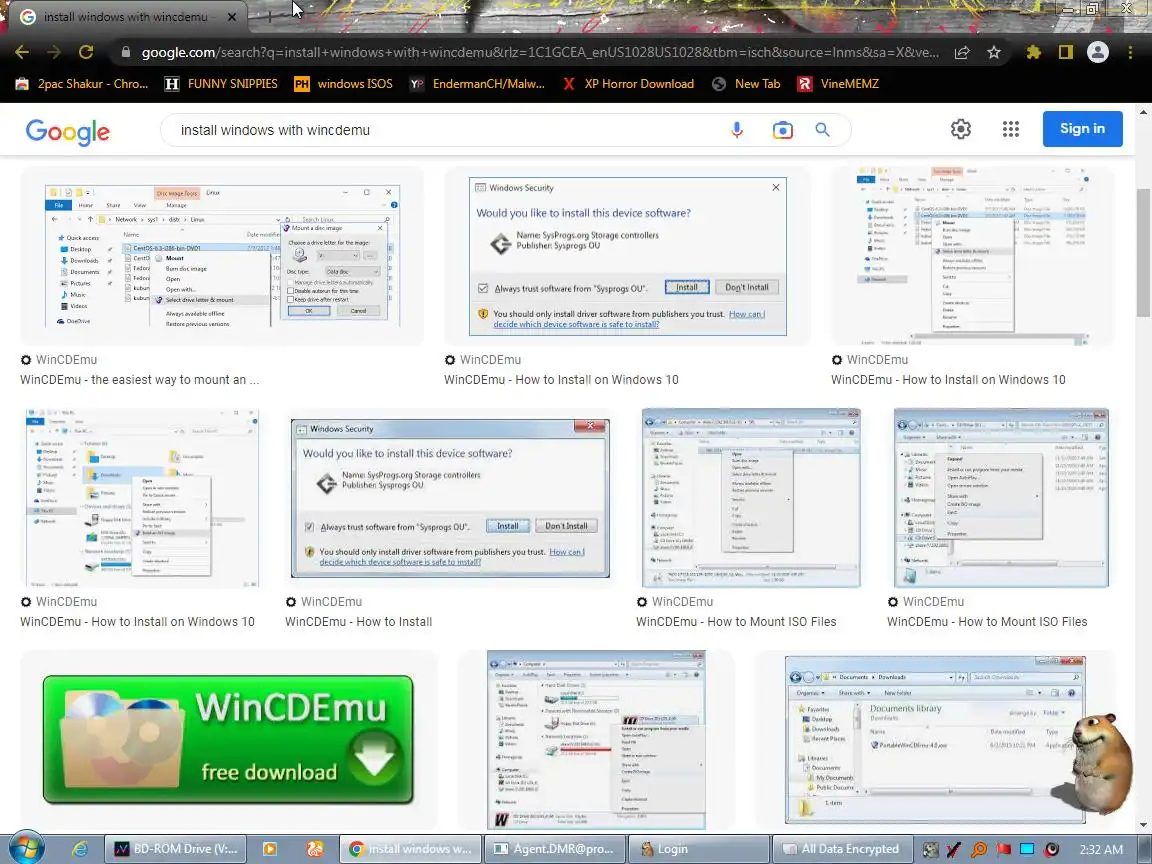
Task: Open the WinCDEmu free download thumbnail
Action: (x=228, y=740)
